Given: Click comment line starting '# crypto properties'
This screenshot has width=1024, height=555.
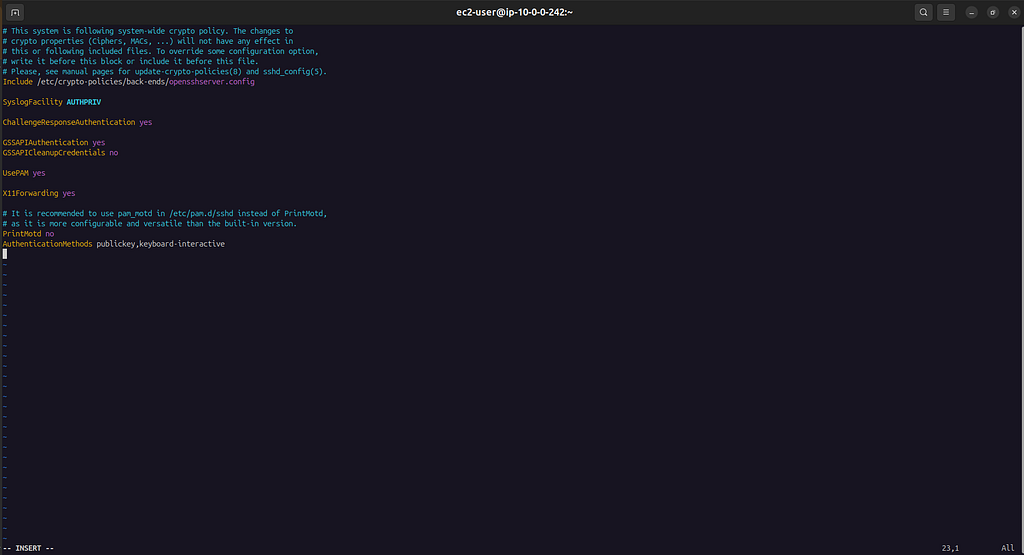Looking at the screenshot, I should click(x=148, y=41).
